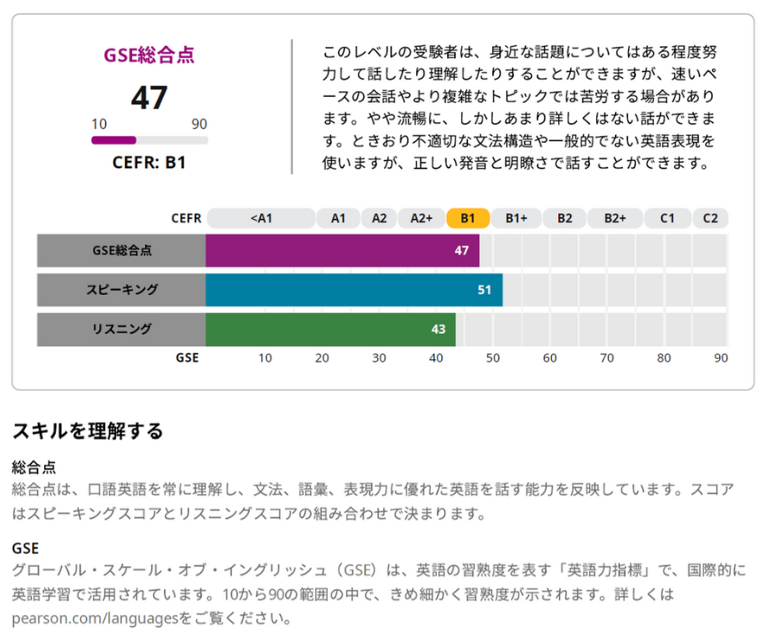Click the highlighted B1 CEFR level pill
Screen dimensions: 768x641
click(x=468, y=218)
